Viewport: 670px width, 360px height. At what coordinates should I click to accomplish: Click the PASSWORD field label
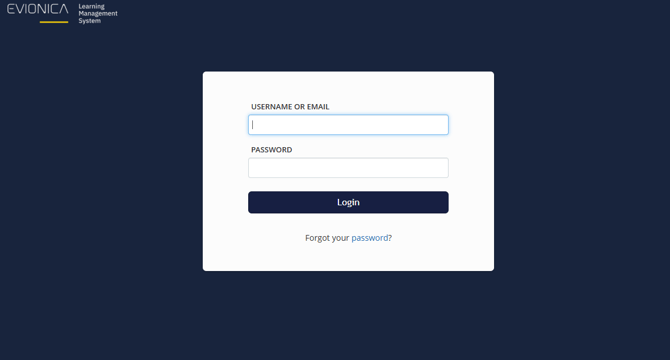(271, 150)
